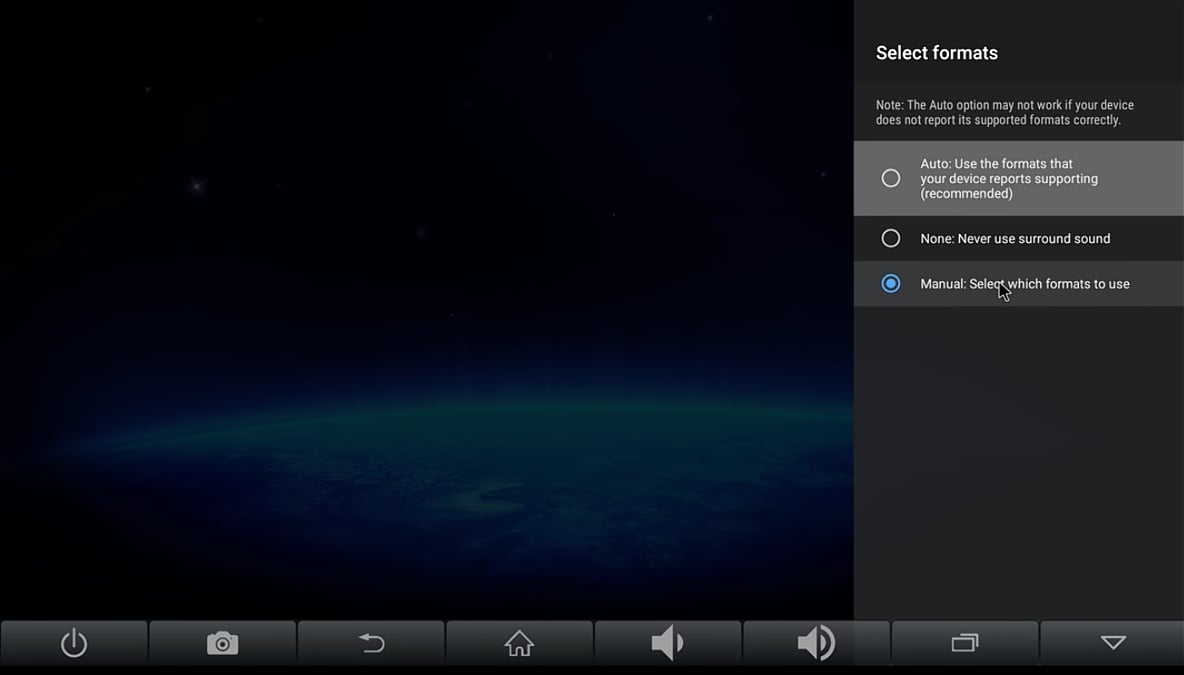Select the Auto radio button circle
Screen dimensions: 1184x675
click(890, 178)
